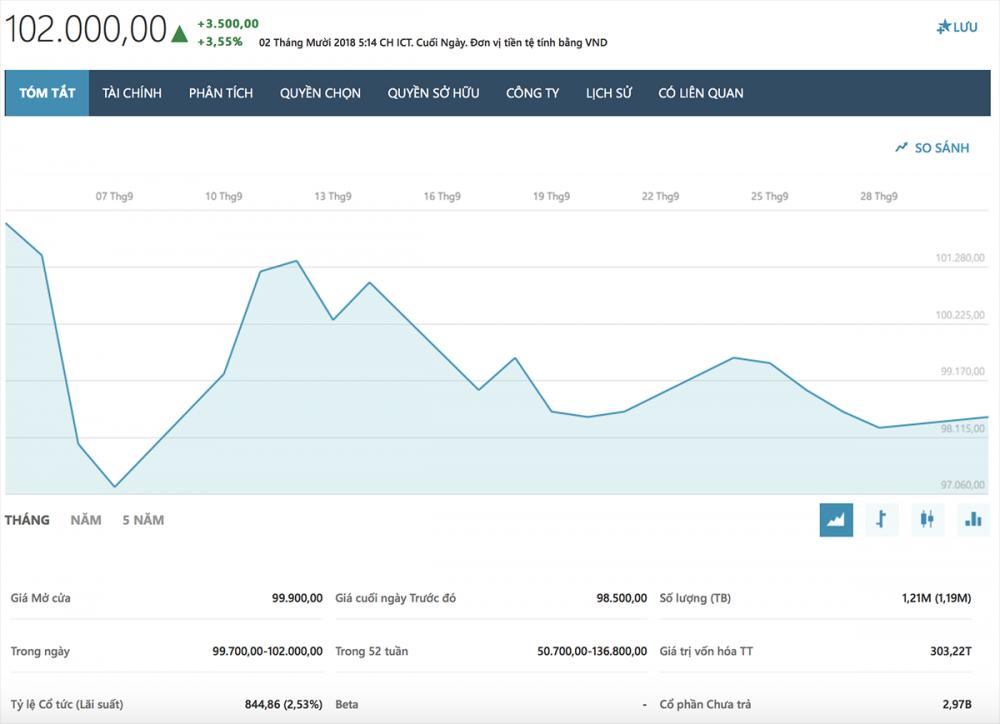Select THÁNG time range

(x=27, y=520)
